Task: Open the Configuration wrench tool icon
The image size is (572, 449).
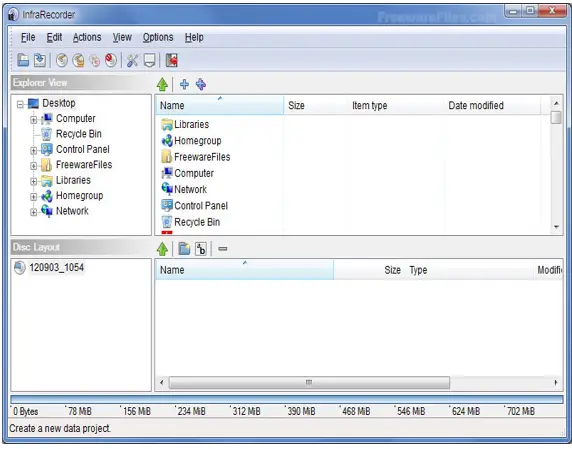Action: (x=132, y=60)
